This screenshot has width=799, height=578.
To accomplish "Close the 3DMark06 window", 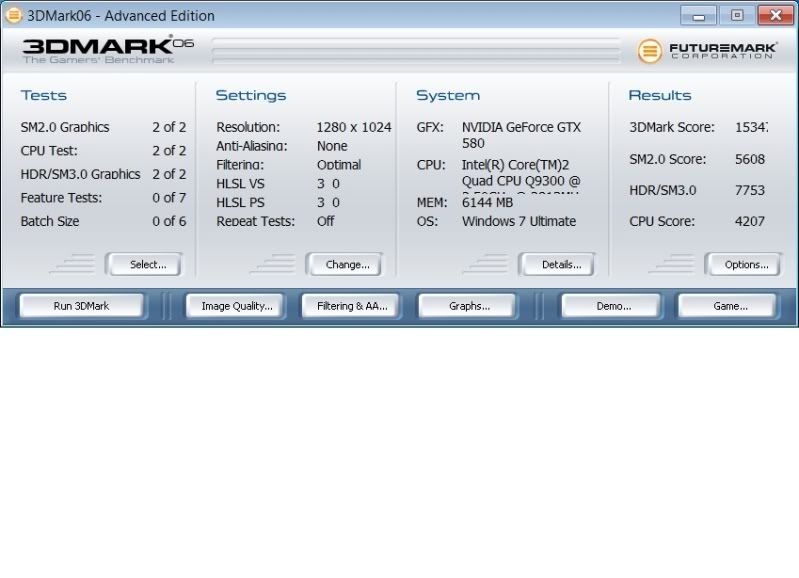I will tap(775, 16).
